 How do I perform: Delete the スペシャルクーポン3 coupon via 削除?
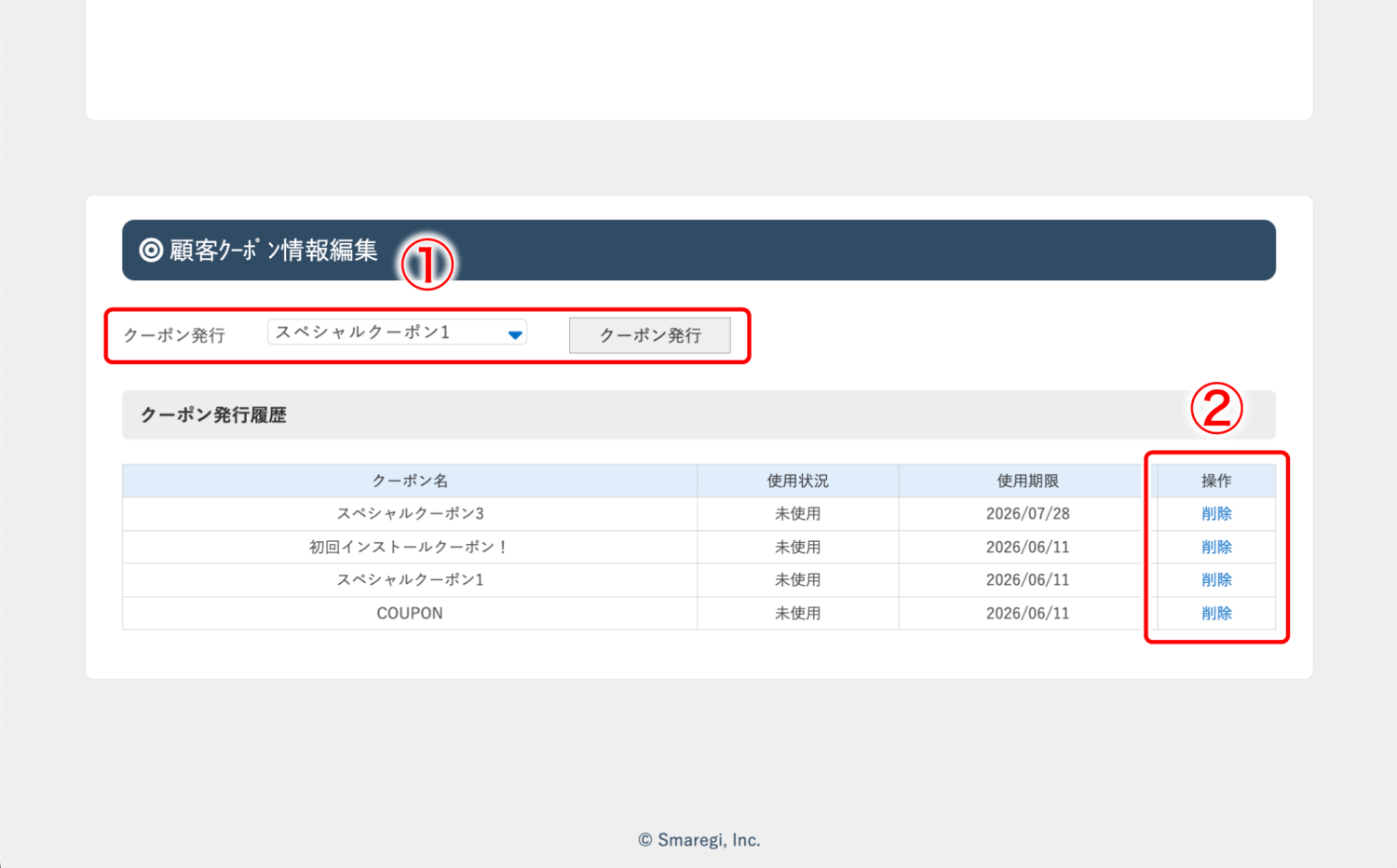(x=1216, y=513)
